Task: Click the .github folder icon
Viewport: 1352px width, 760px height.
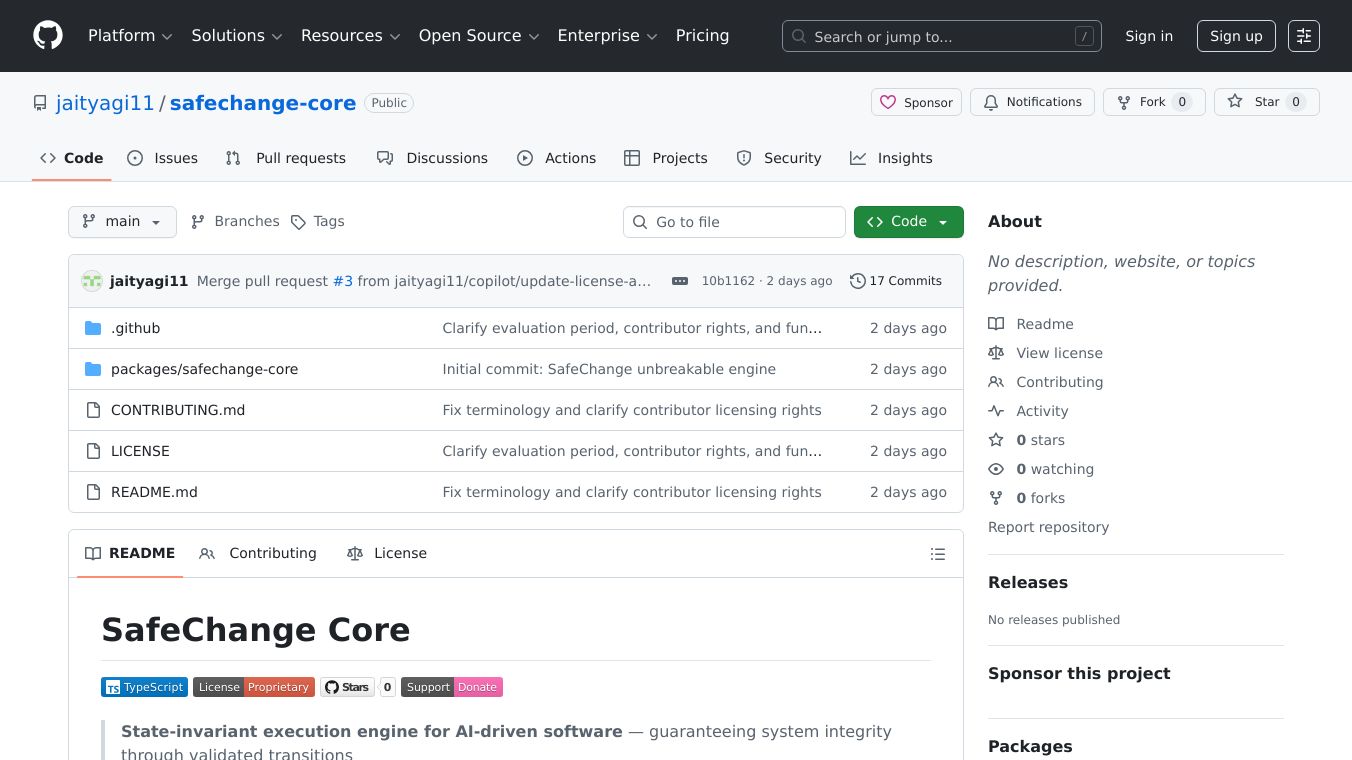Action: tap(93, 327)
